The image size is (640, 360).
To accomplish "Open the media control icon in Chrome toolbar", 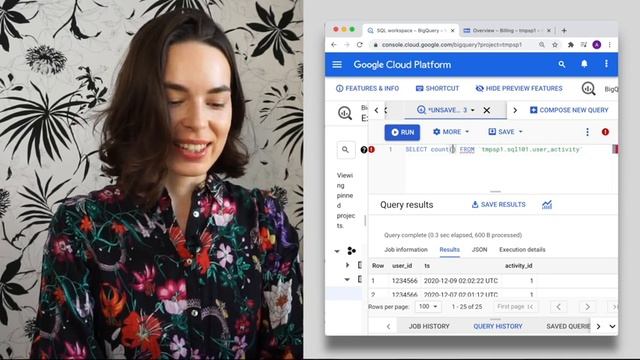I will [584, 44].
